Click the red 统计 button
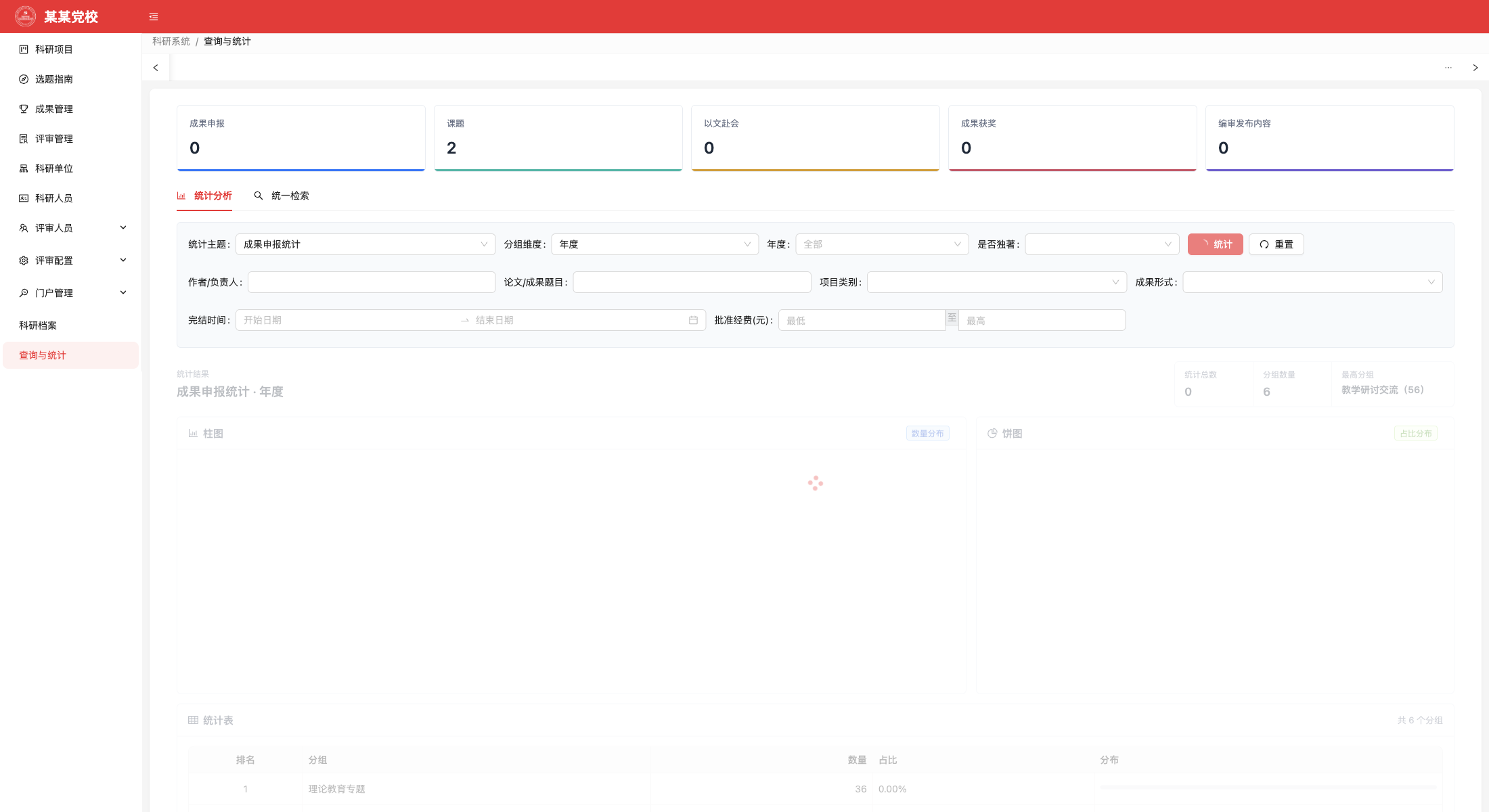Screen dimensions: 1489x812 coord(1216,244)
